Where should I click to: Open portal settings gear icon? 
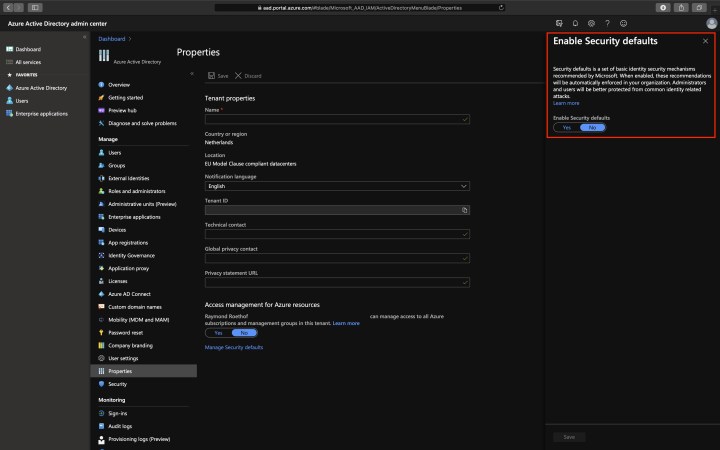[591, 22]
